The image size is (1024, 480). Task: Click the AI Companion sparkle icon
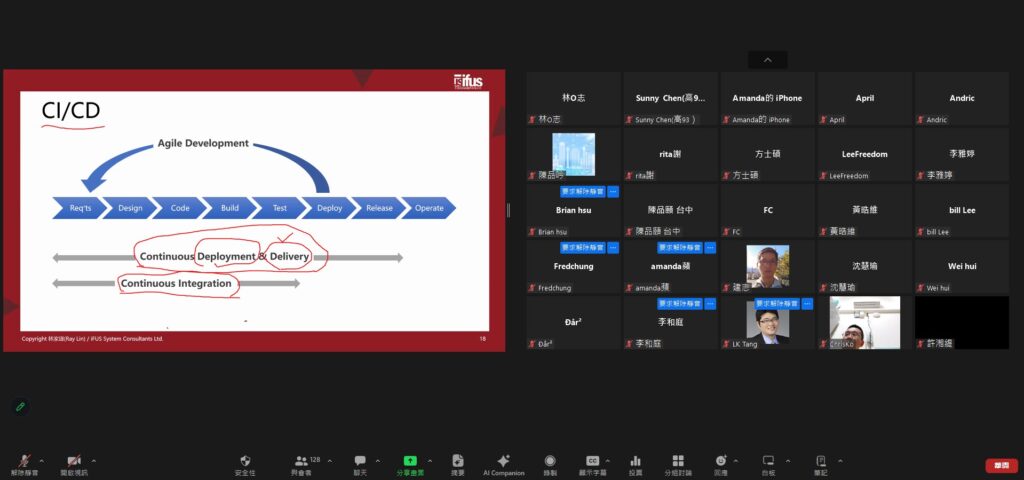[x=504, y=461]
